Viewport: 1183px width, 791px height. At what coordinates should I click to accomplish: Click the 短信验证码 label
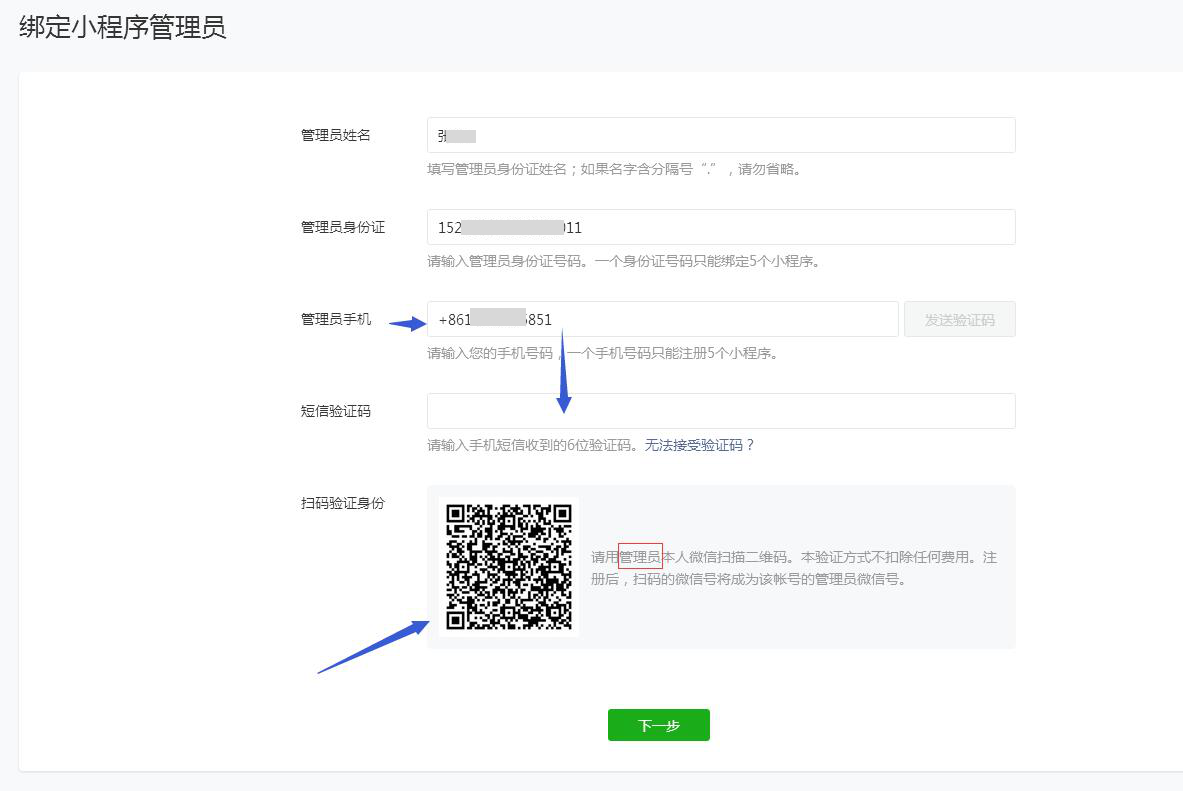coord(336,411)
